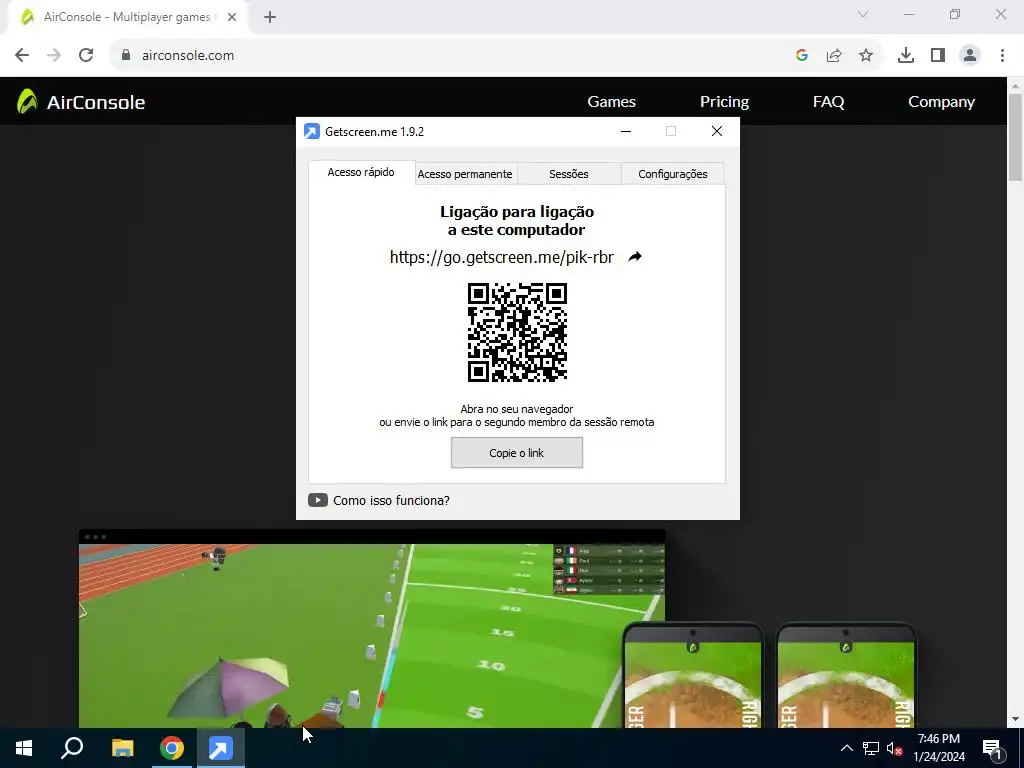
Task: Click the taskbar clock showing 7:46 PM
Action: click(x=938, y=748)
